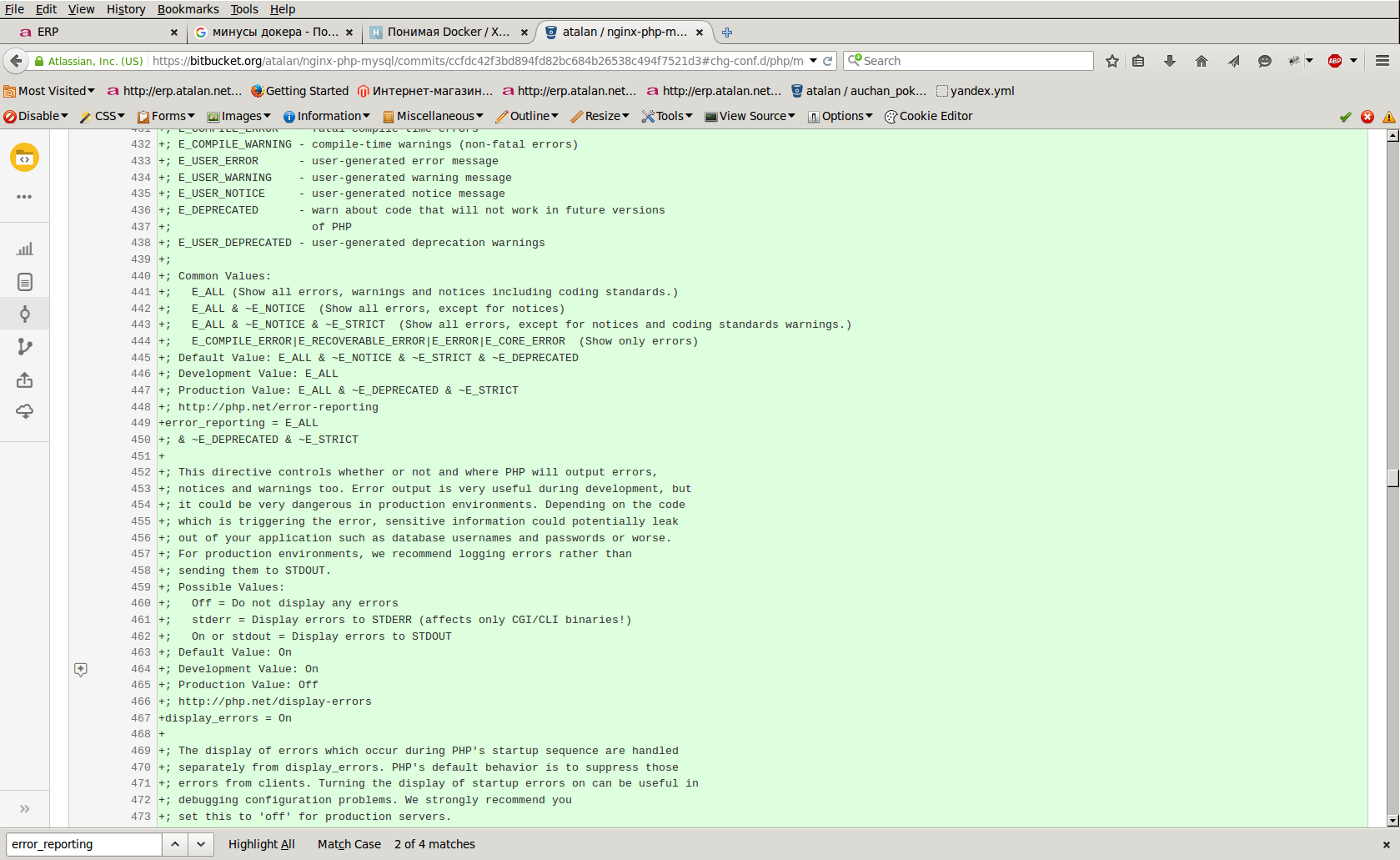The image size is (1400, 860).
Task: Open the Outline dropdown menu
Action: [x=528, y=116]
